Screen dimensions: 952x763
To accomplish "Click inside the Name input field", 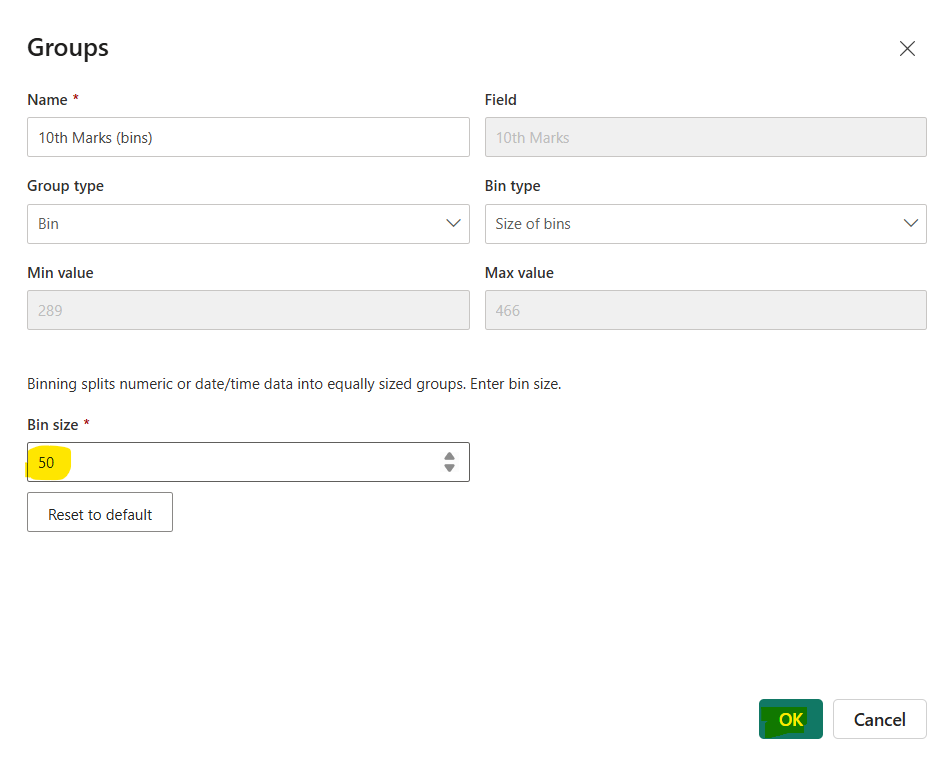I will [248, 137].
